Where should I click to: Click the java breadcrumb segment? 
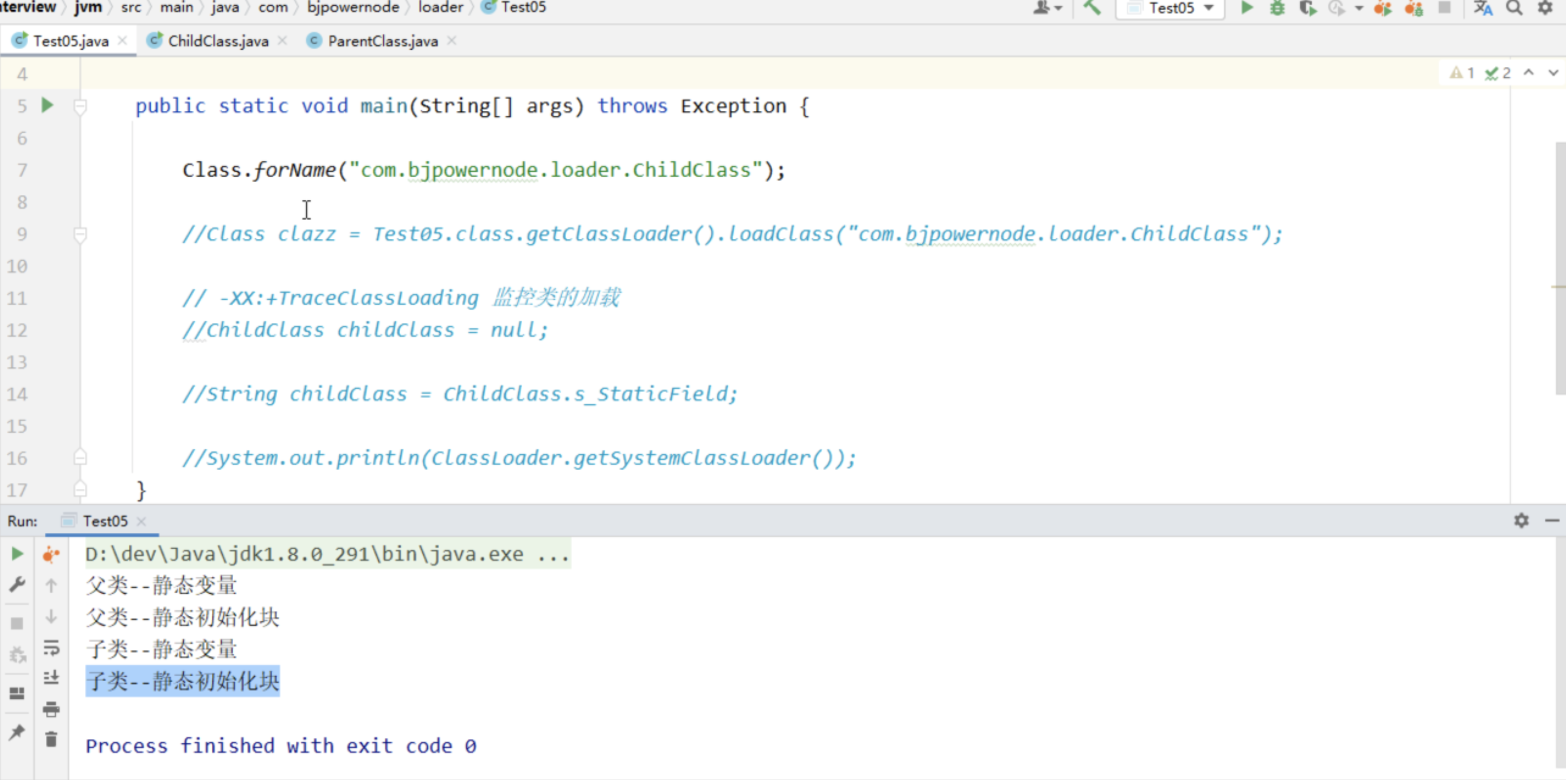[225, 8]
